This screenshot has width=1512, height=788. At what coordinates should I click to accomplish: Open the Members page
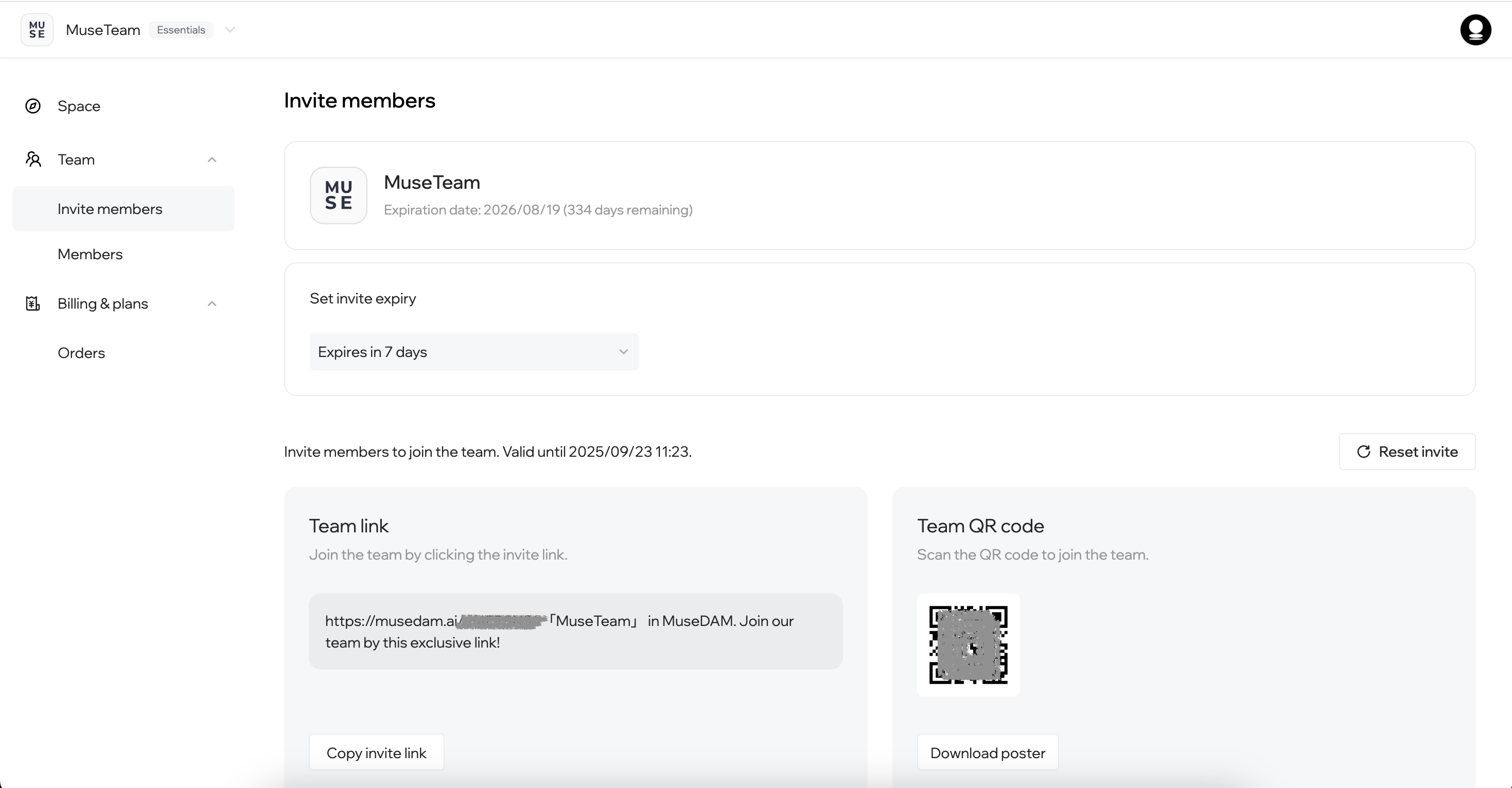pos(90,254)
